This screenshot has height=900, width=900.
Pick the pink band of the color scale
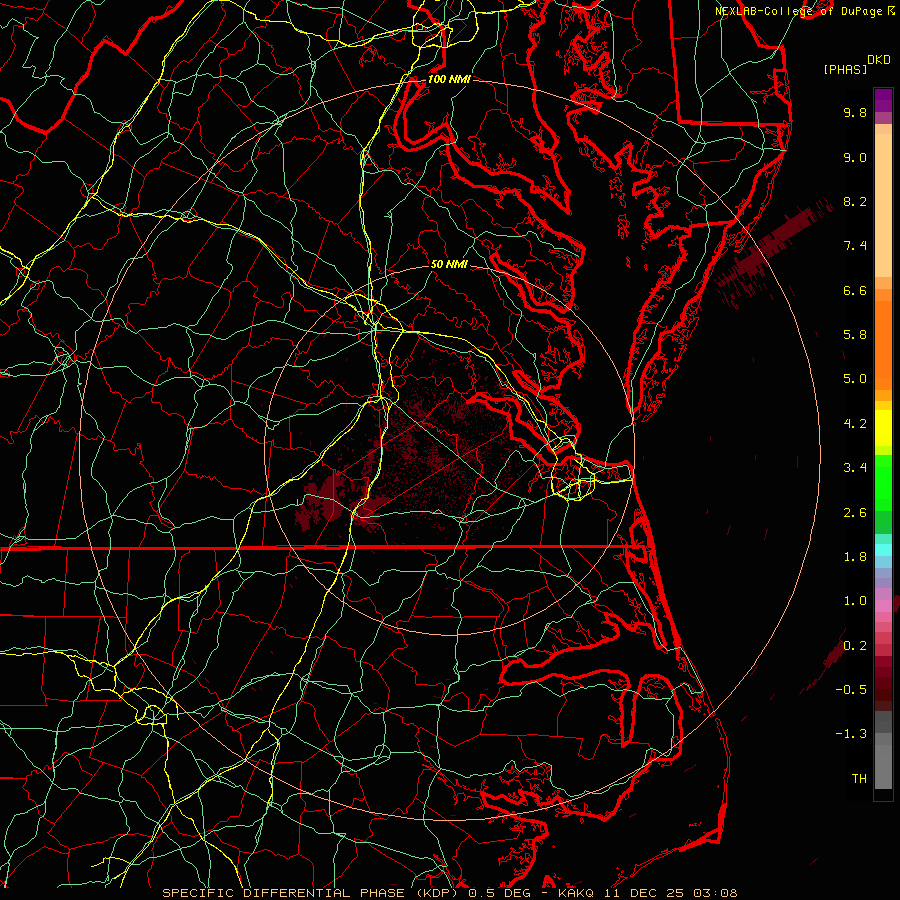point(883,605)
